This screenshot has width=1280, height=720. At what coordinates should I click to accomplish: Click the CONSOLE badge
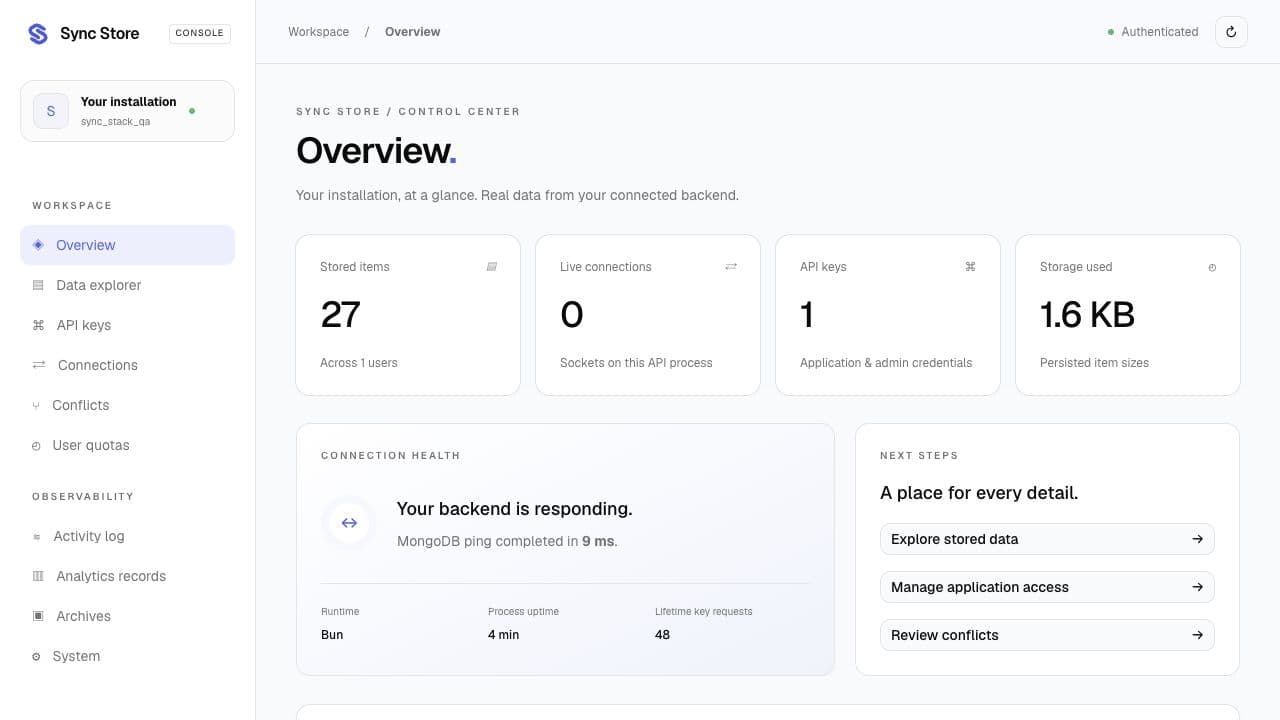(200, 33)
